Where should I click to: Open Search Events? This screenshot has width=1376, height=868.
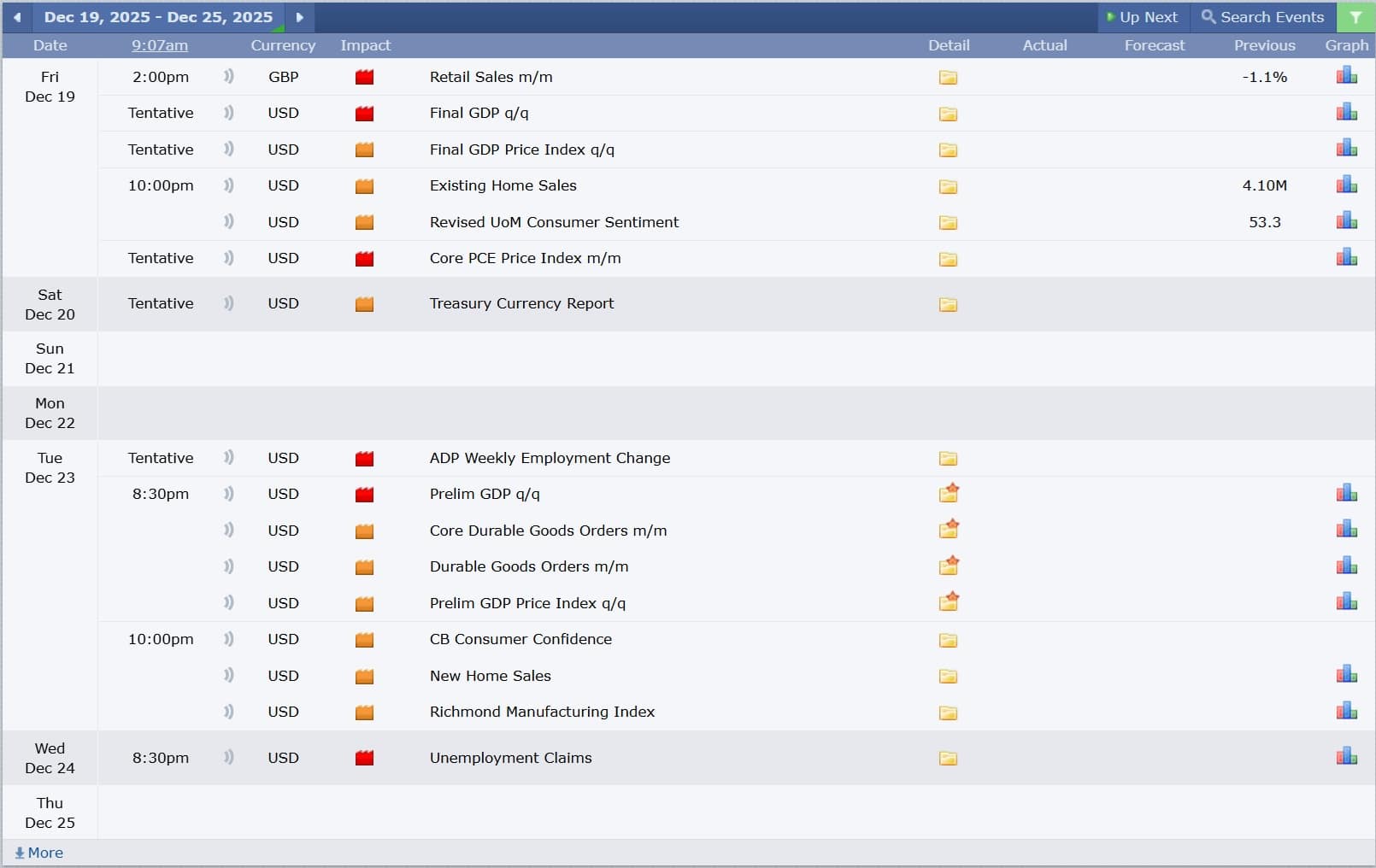point(1262,17)
